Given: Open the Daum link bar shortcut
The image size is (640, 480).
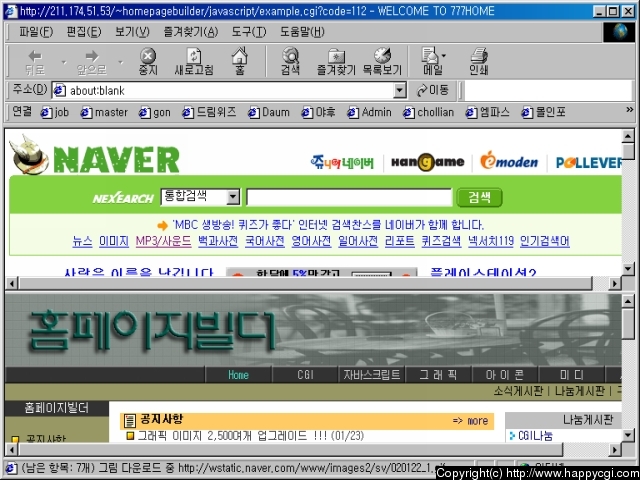Looking at the screenshot, I should tap(269, 112).
